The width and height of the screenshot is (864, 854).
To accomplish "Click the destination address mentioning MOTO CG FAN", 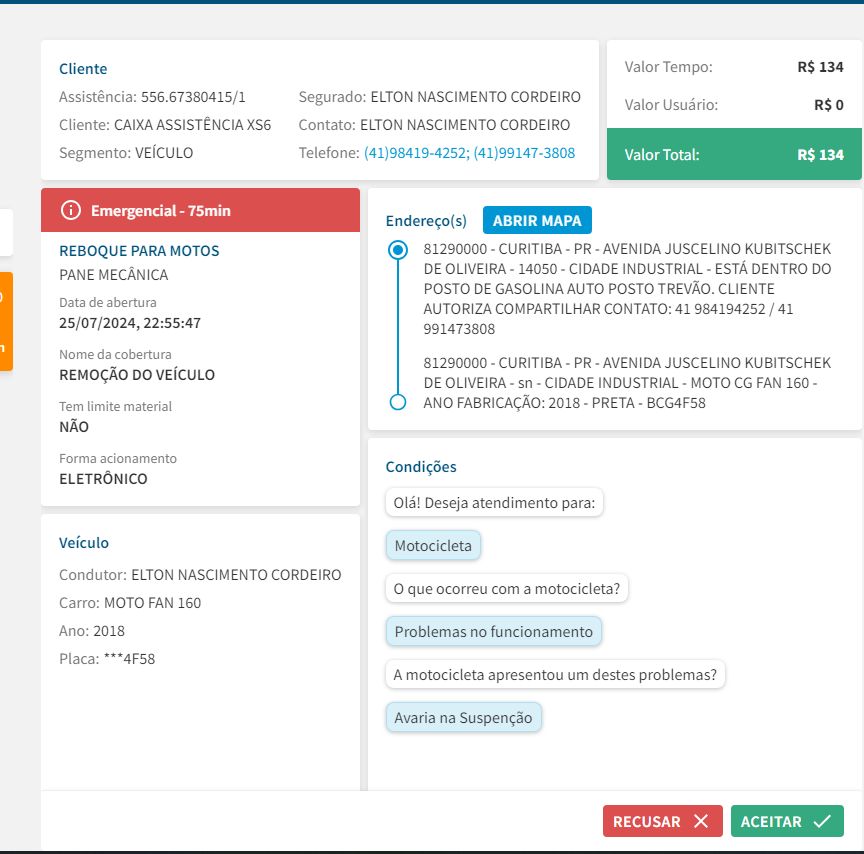I will (627, 383).
